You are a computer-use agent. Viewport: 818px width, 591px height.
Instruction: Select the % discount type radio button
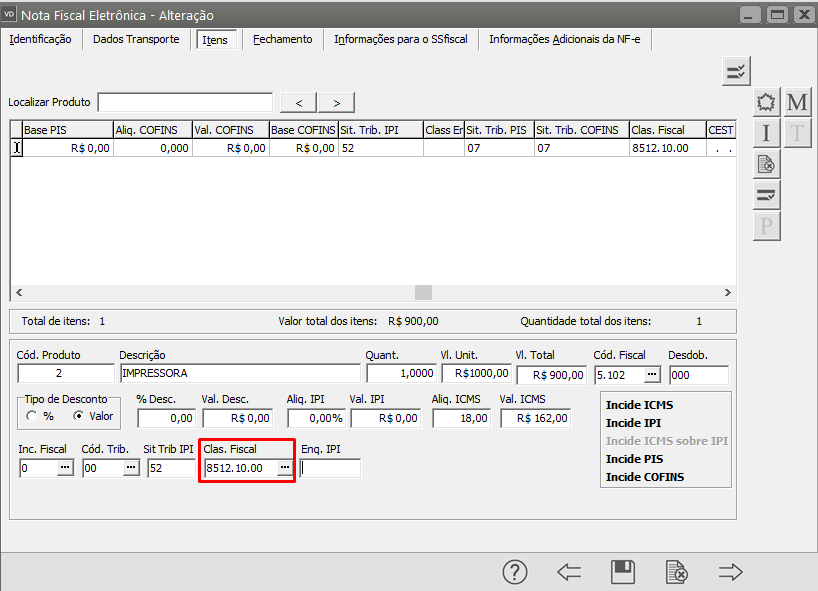(x=32, y=416)
